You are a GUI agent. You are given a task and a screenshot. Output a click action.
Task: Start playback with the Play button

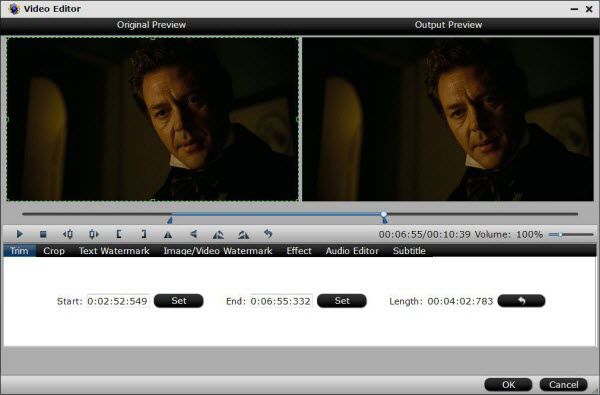[x=20, y=234]
